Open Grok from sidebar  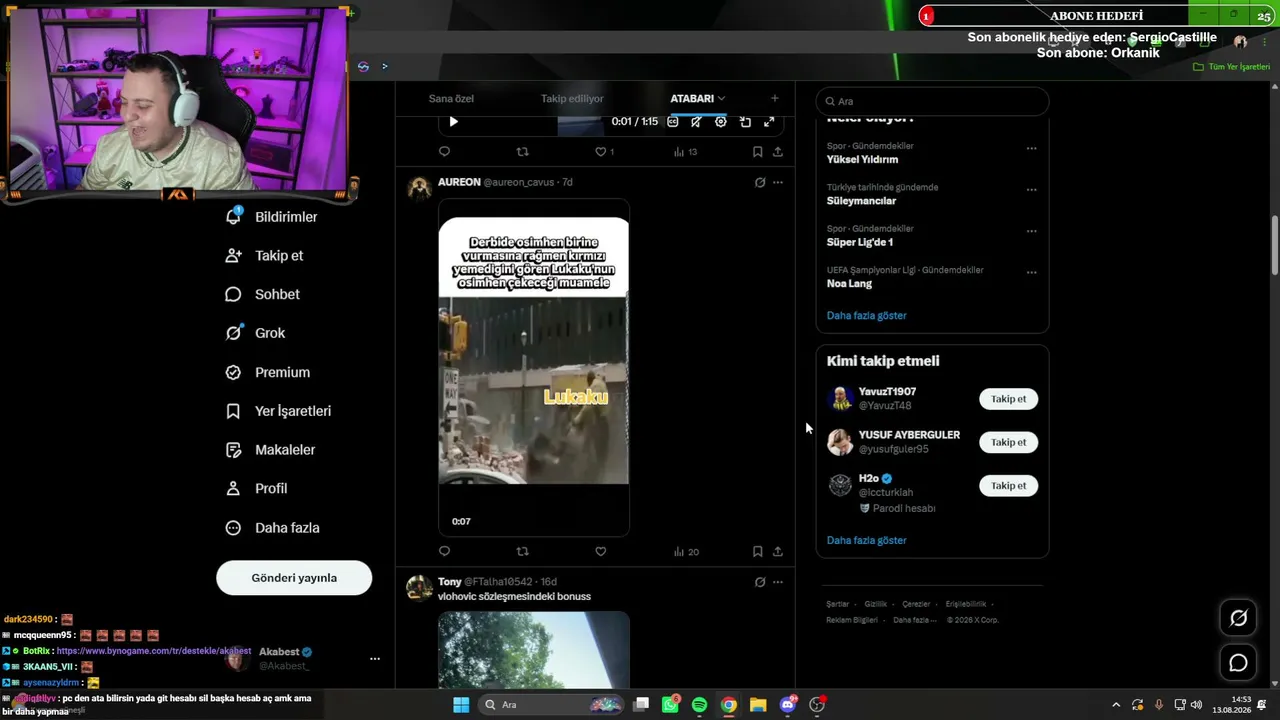pos(256,333)
